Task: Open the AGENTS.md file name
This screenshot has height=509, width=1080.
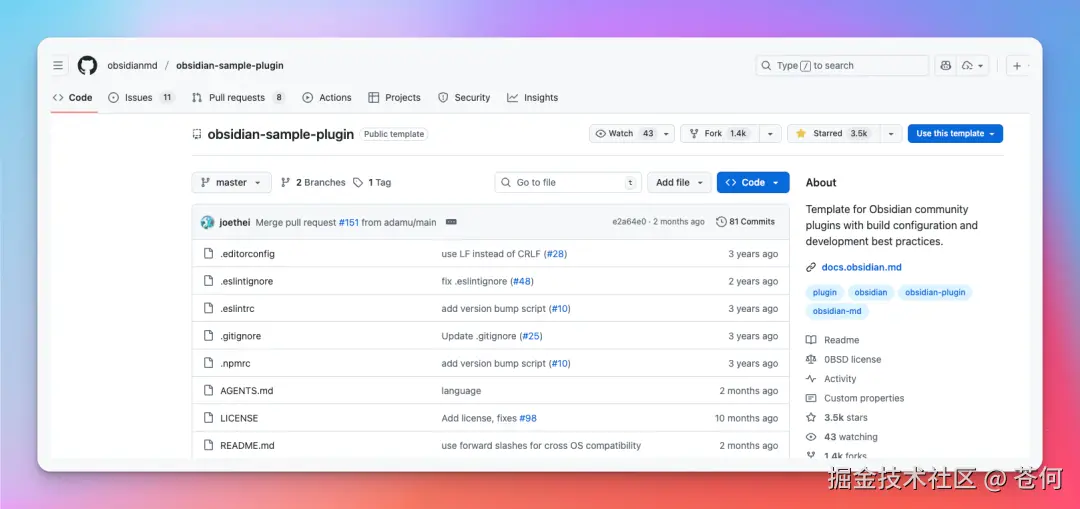Action: coord(247,391)
